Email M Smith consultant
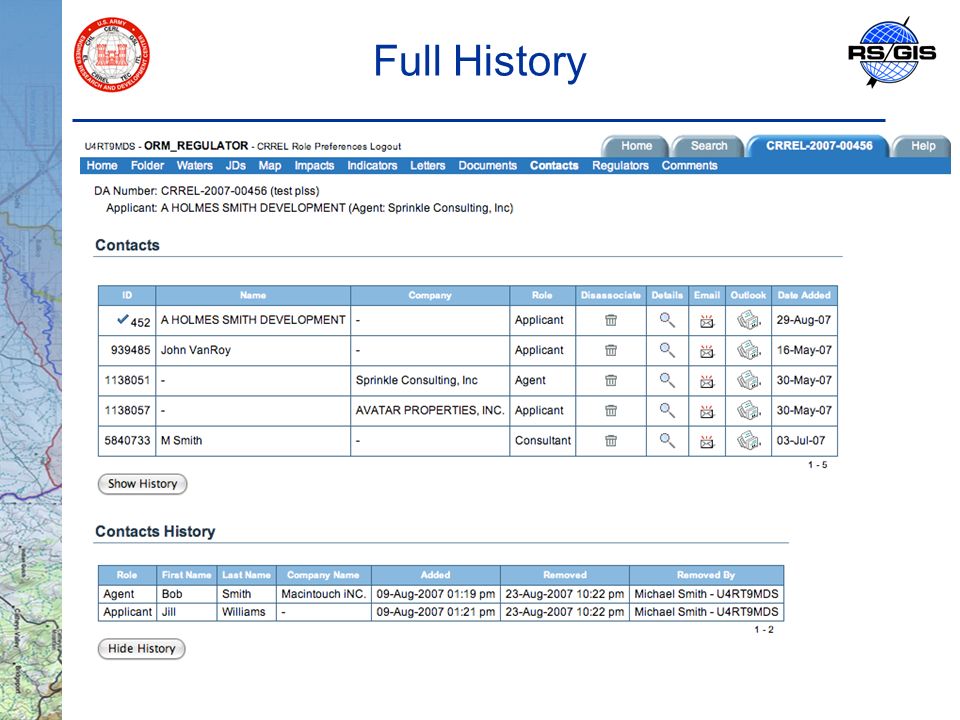 click(x=707, y=441)
